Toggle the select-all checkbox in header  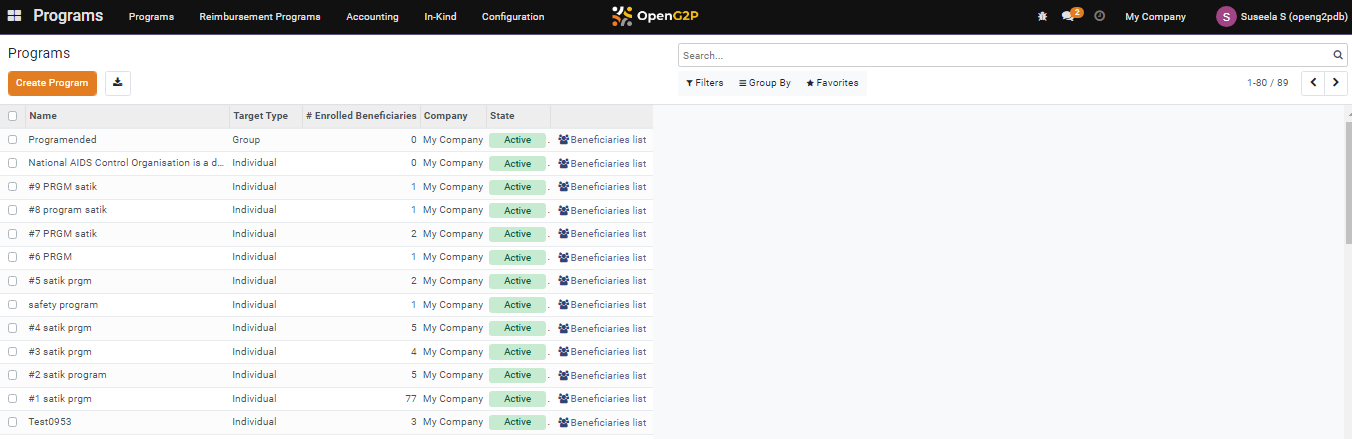click(x=13, y=116)
